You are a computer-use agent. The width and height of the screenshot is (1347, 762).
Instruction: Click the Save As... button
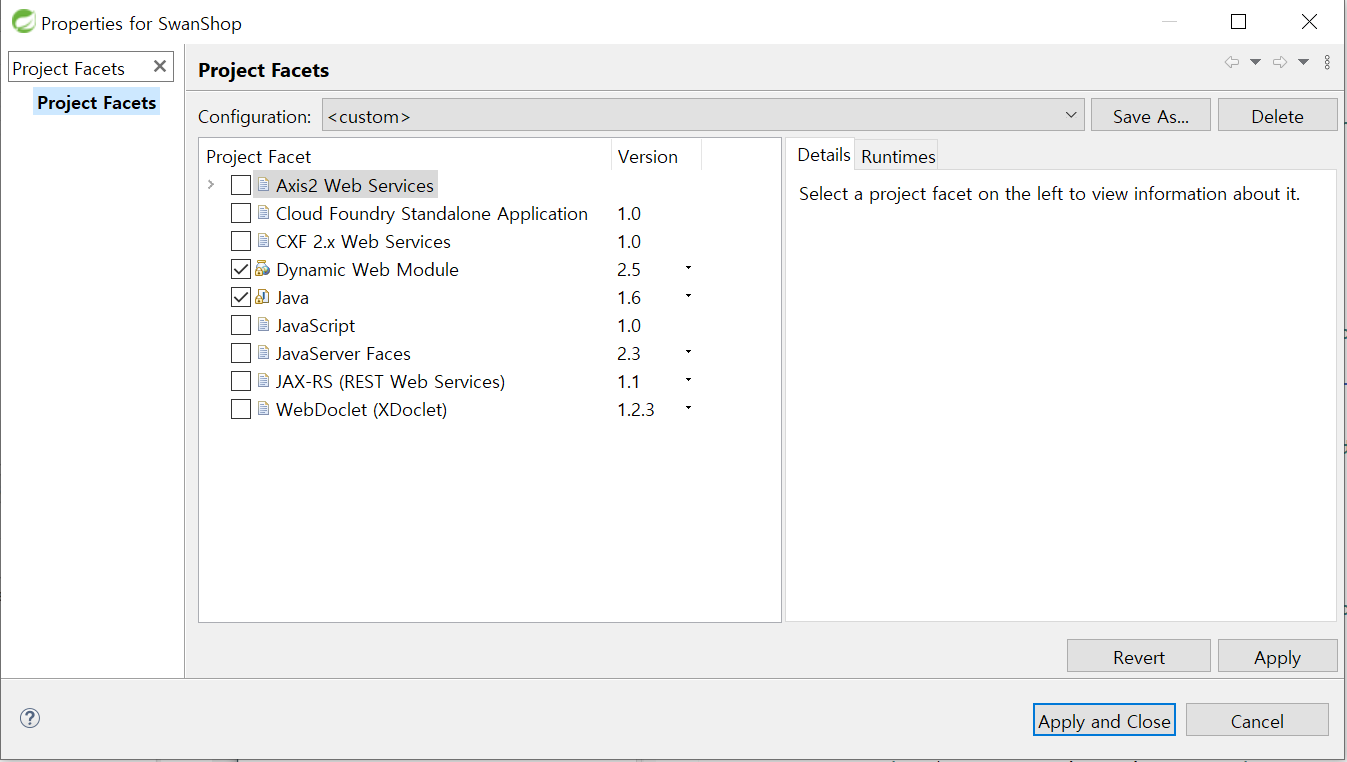pos(1151,116)
